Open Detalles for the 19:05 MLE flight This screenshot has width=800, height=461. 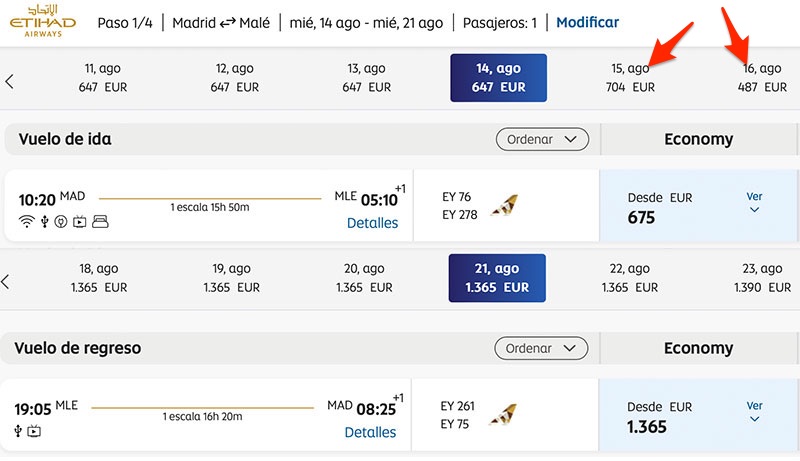370,432
